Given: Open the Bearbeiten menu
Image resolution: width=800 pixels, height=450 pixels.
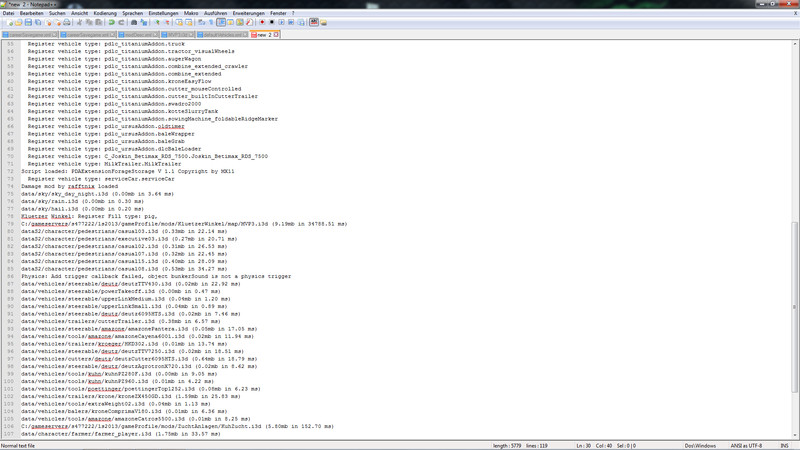Looking at the screenshot, I should tap(32, 13).
